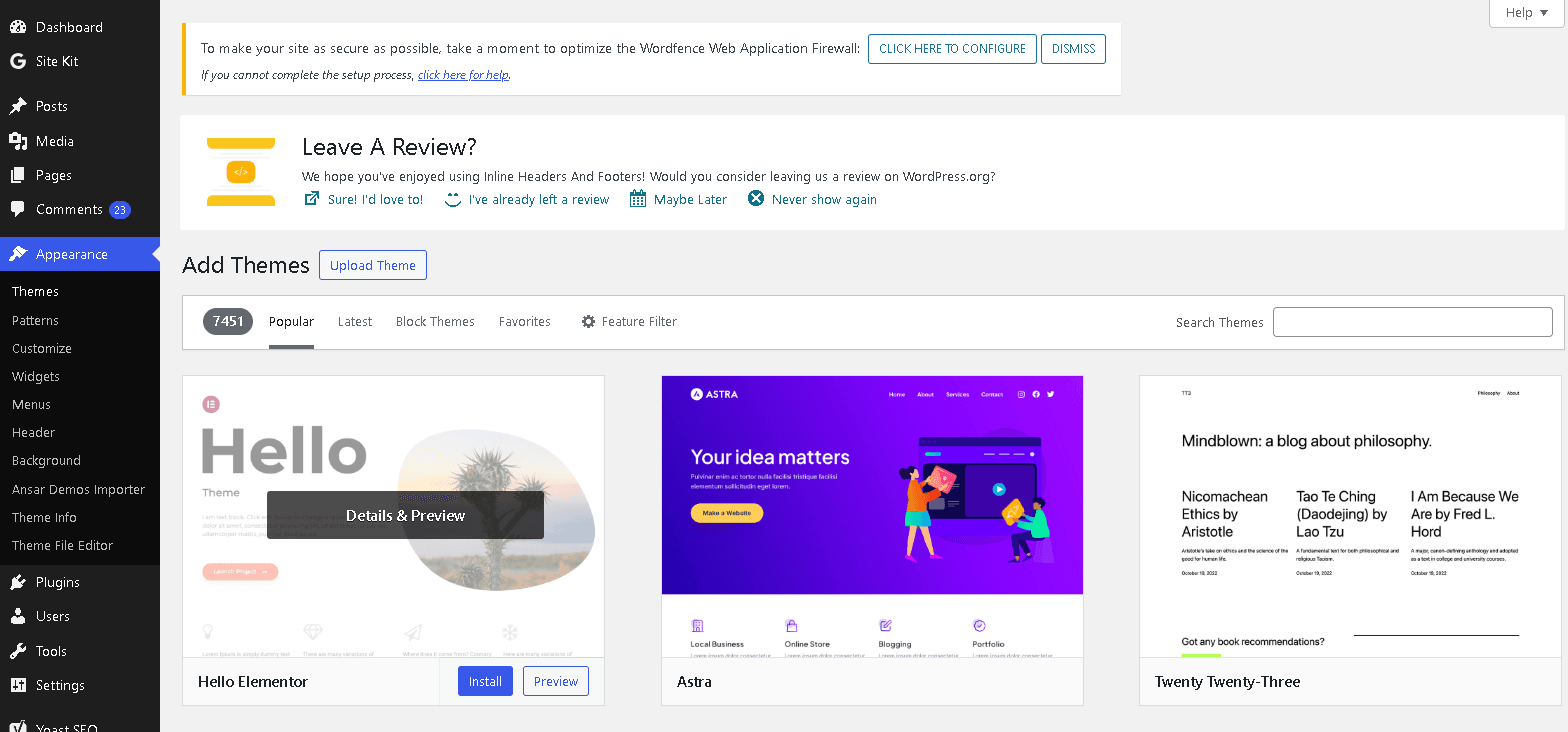Click the Tools wrench icon

click(18, 651)
